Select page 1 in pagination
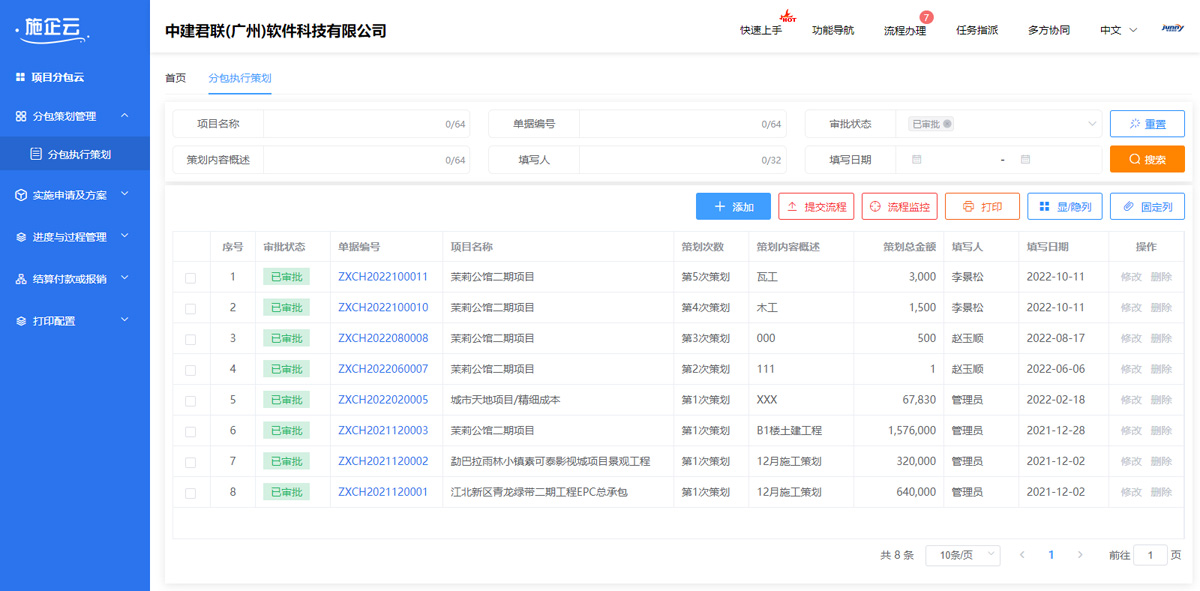The image size is (1200, 591). [x=1051, y=555]
